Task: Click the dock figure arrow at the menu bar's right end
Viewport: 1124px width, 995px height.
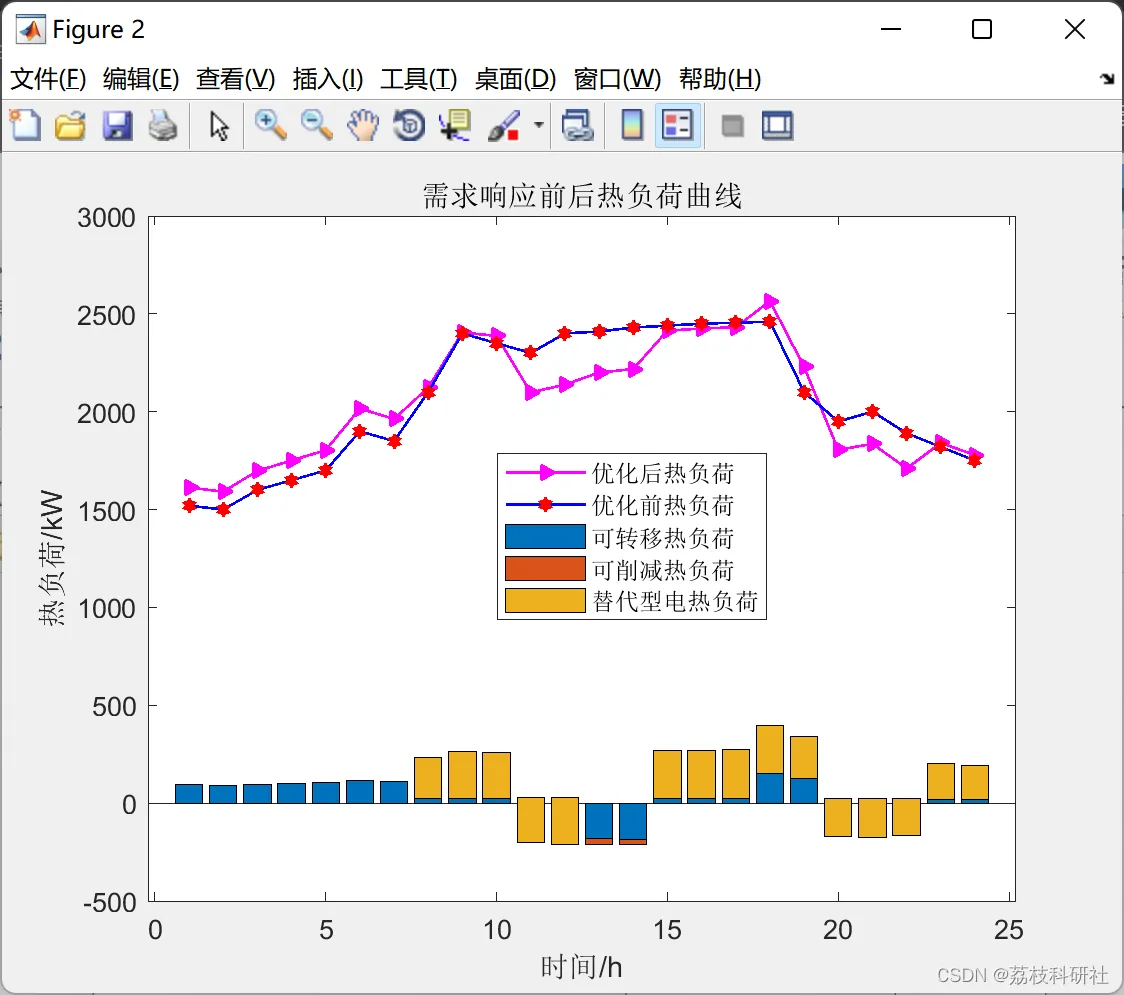Action: coord(1108,79)
